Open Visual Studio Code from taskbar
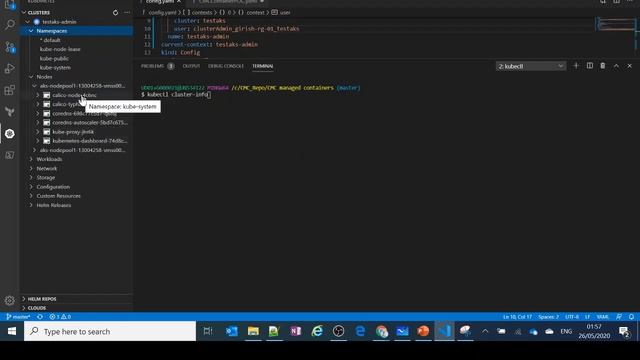This screenshot has width=640, height=360. coord(444,331)
